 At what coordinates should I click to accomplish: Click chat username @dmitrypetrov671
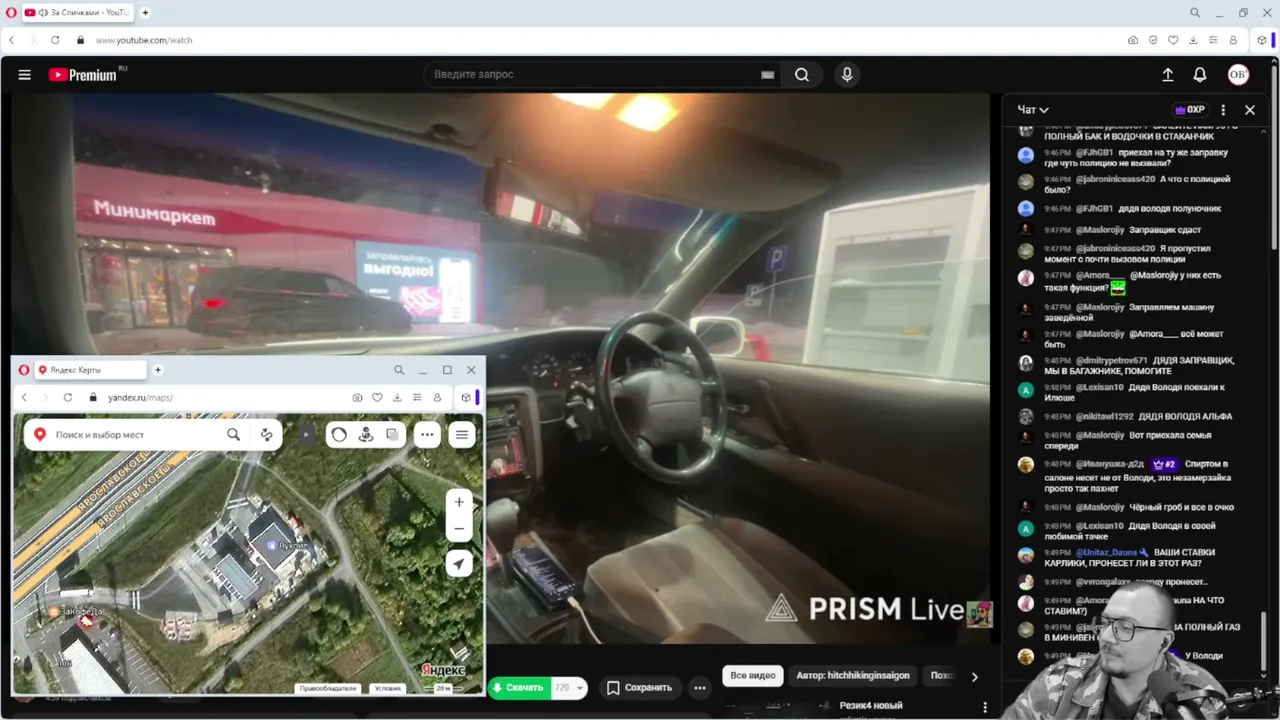coord(1111,360)
